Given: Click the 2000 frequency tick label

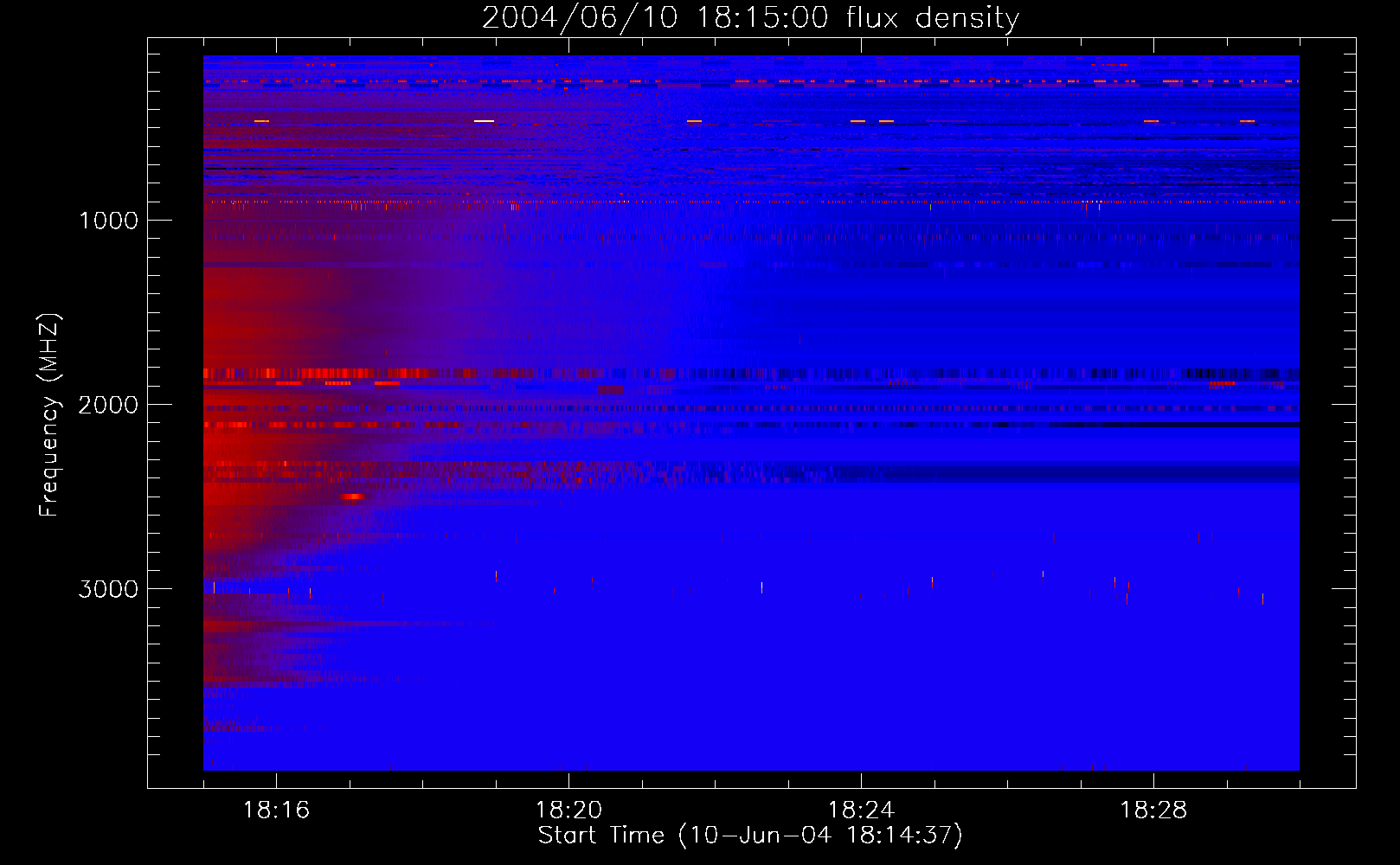Looking at the screenshot, I should pyautogui.click(x=108, y=405).
